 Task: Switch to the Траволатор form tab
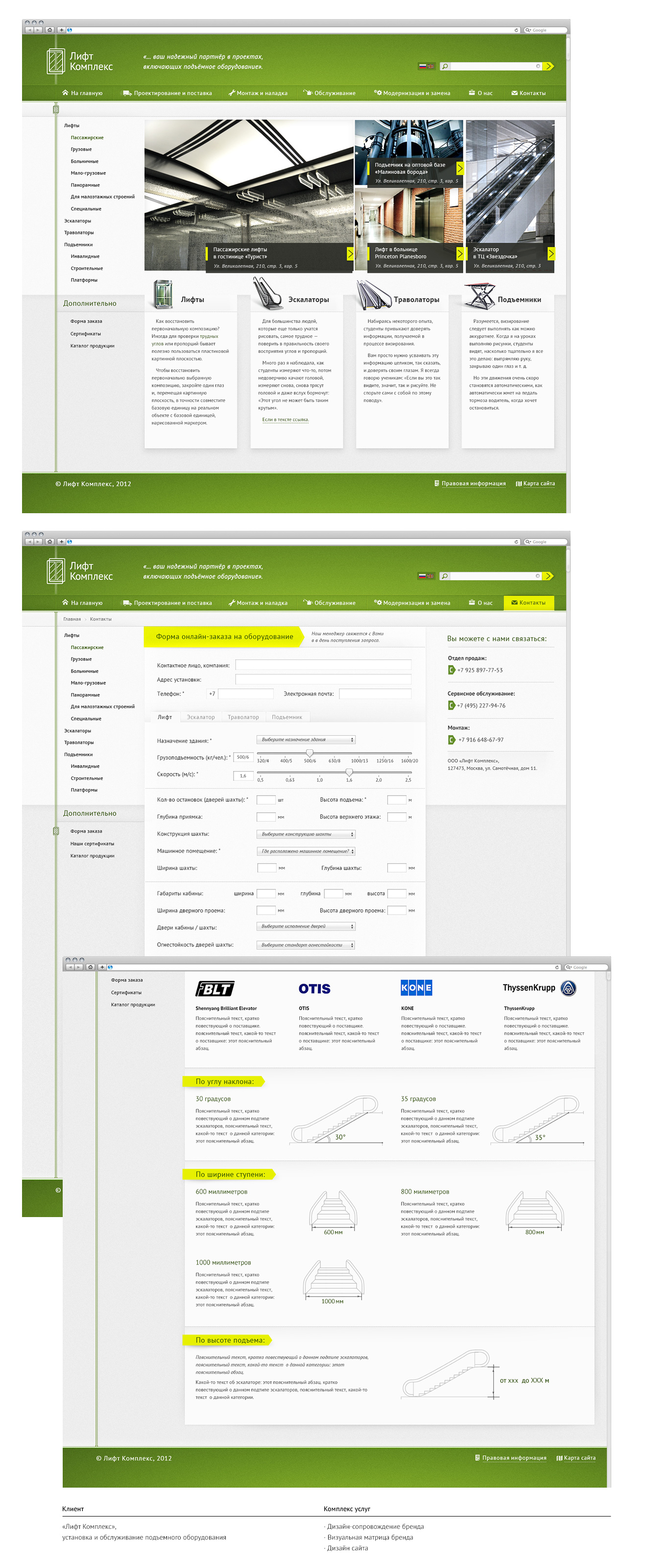[243, 717]
